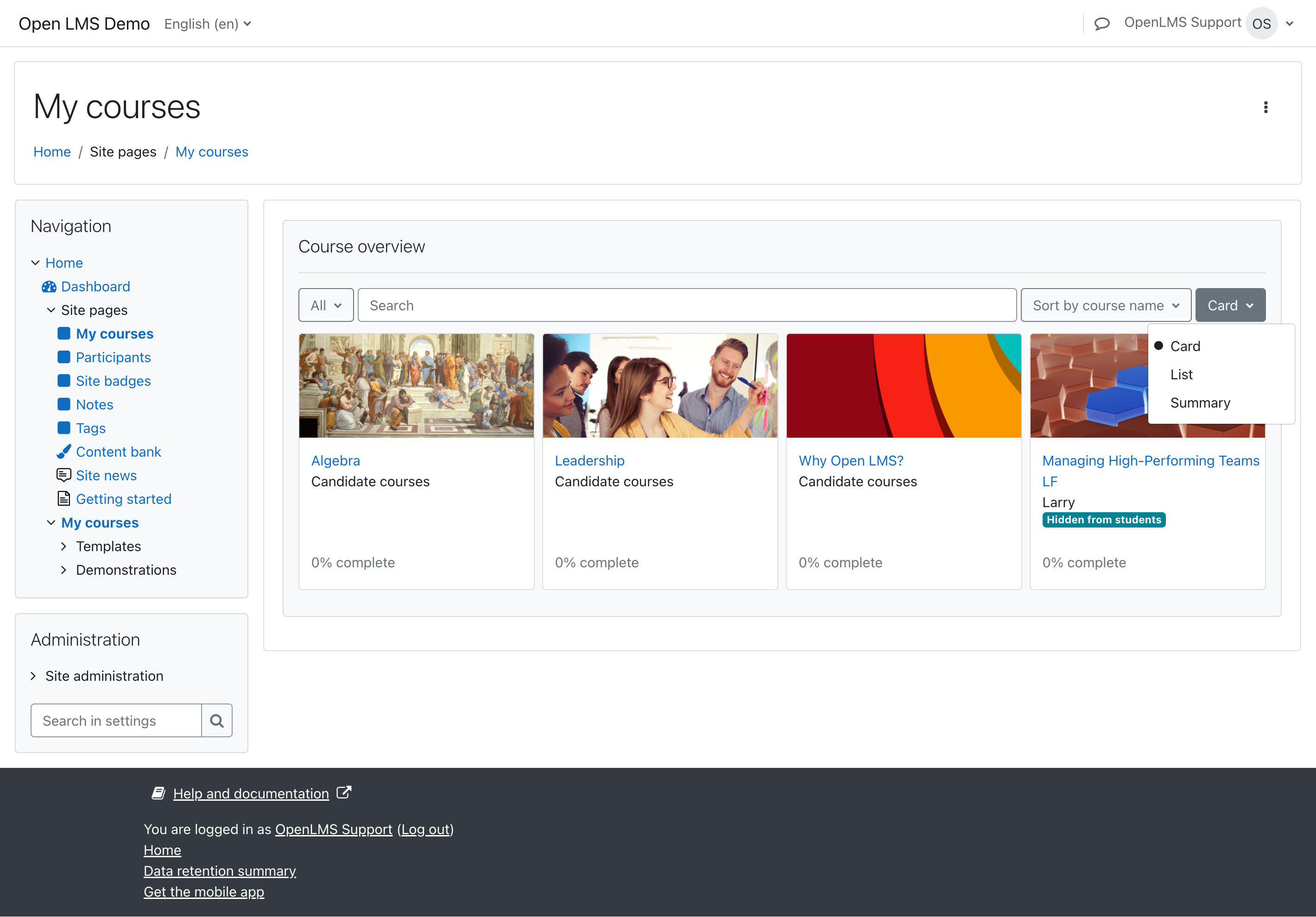Image resolution: width=1316 pixels, height=917 pixels.
Task: Collapse the Home node in Navigation
Action: [35, 262]
